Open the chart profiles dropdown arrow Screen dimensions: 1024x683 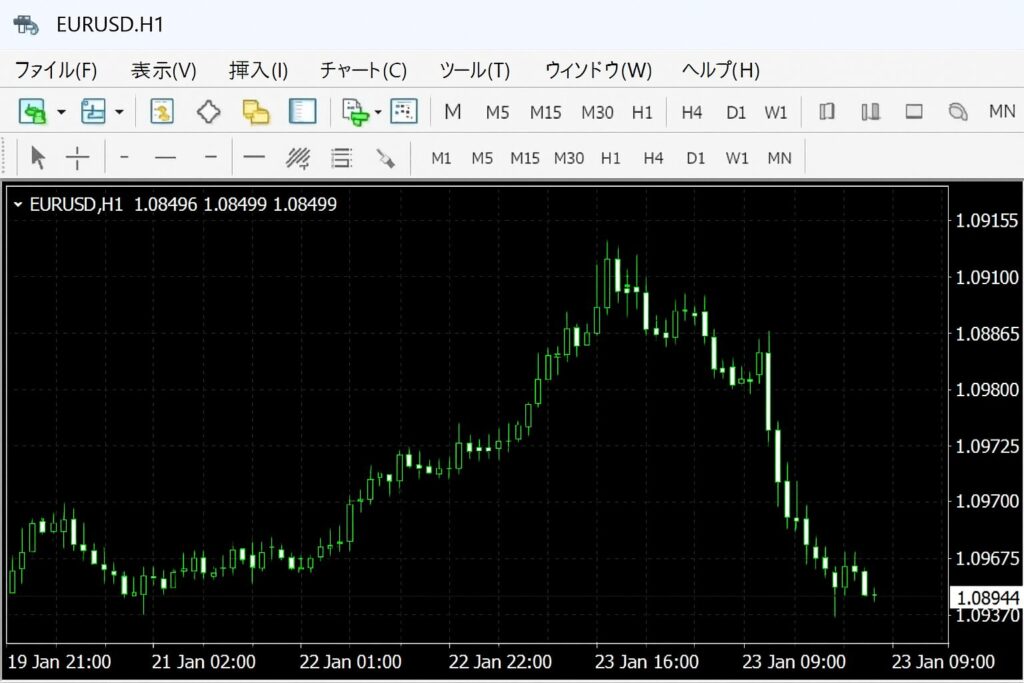119,112
